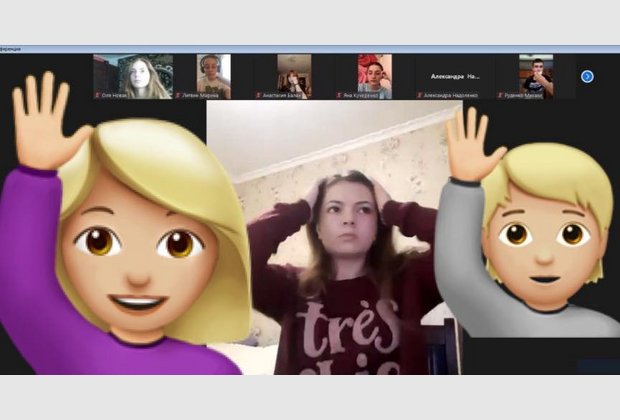Click muted mic icon beside Анастасия name

point(258,95)
